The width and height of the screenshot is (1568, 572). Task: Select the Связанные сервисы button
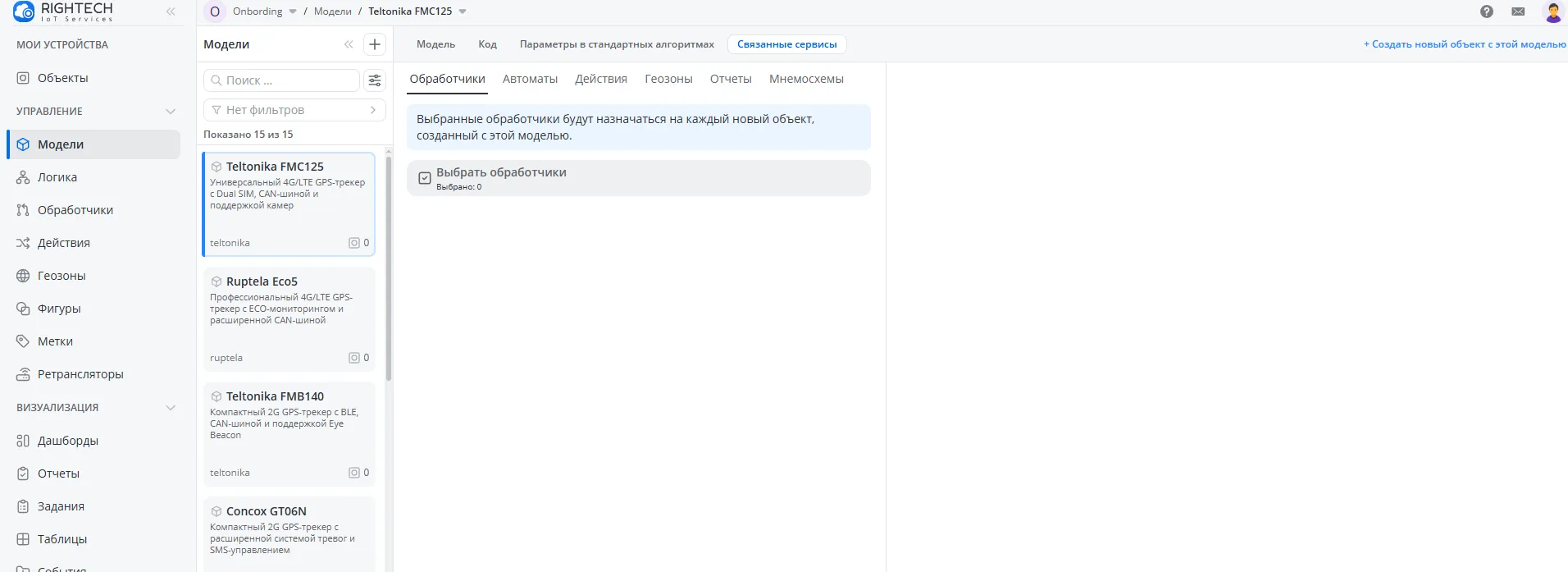pos(786,44)
